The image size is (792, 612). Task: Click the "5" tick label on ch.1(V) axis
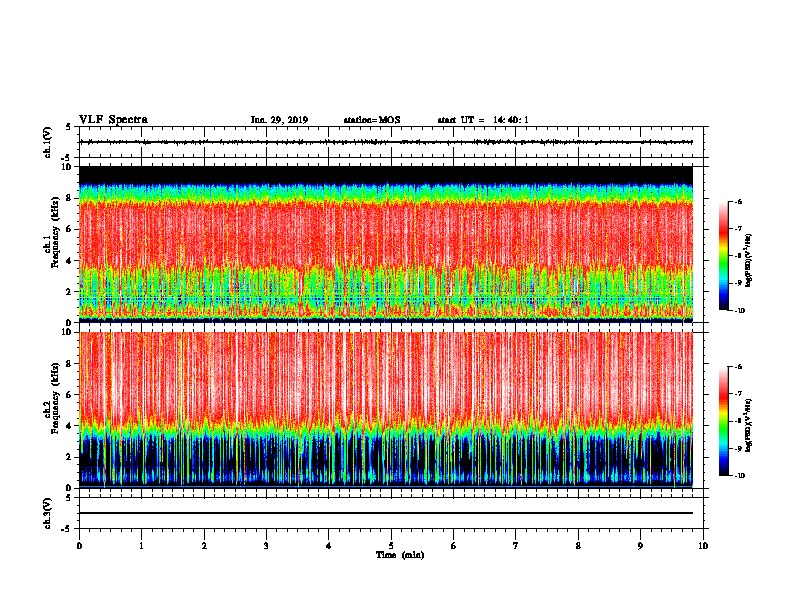point(69,127)
